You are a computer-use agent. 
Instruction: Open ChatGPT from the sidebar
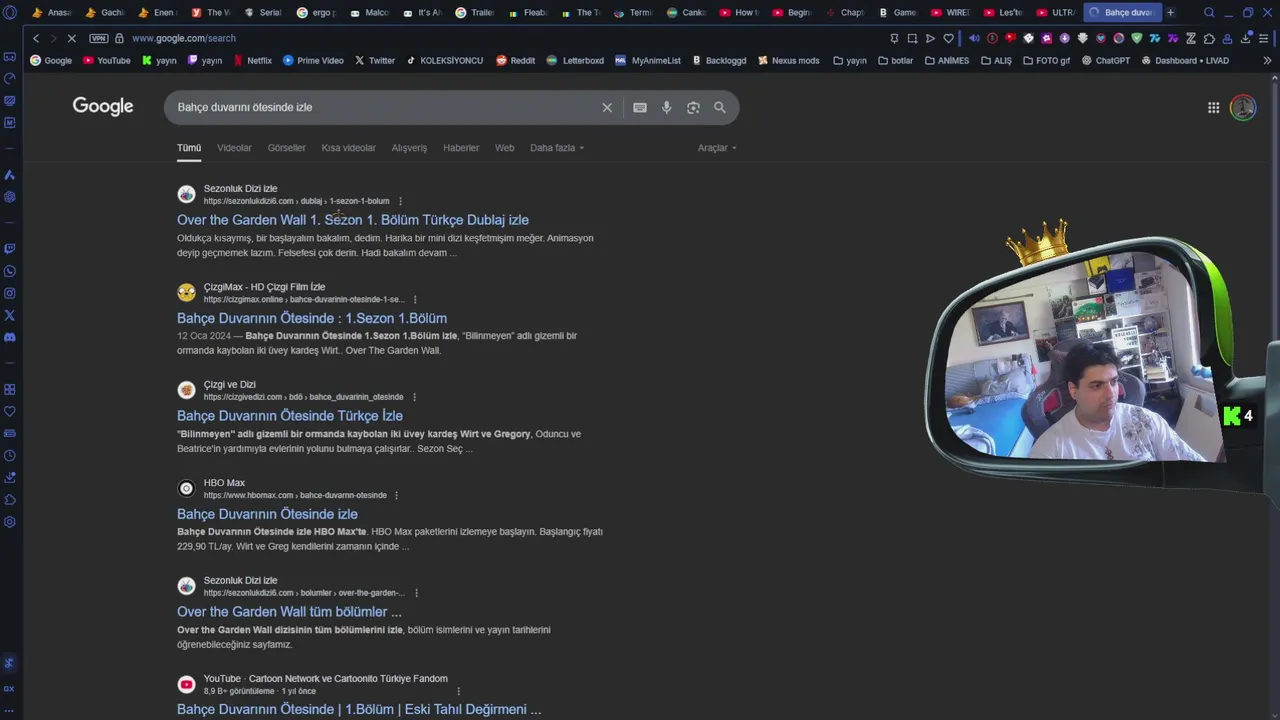click(10, 197)
